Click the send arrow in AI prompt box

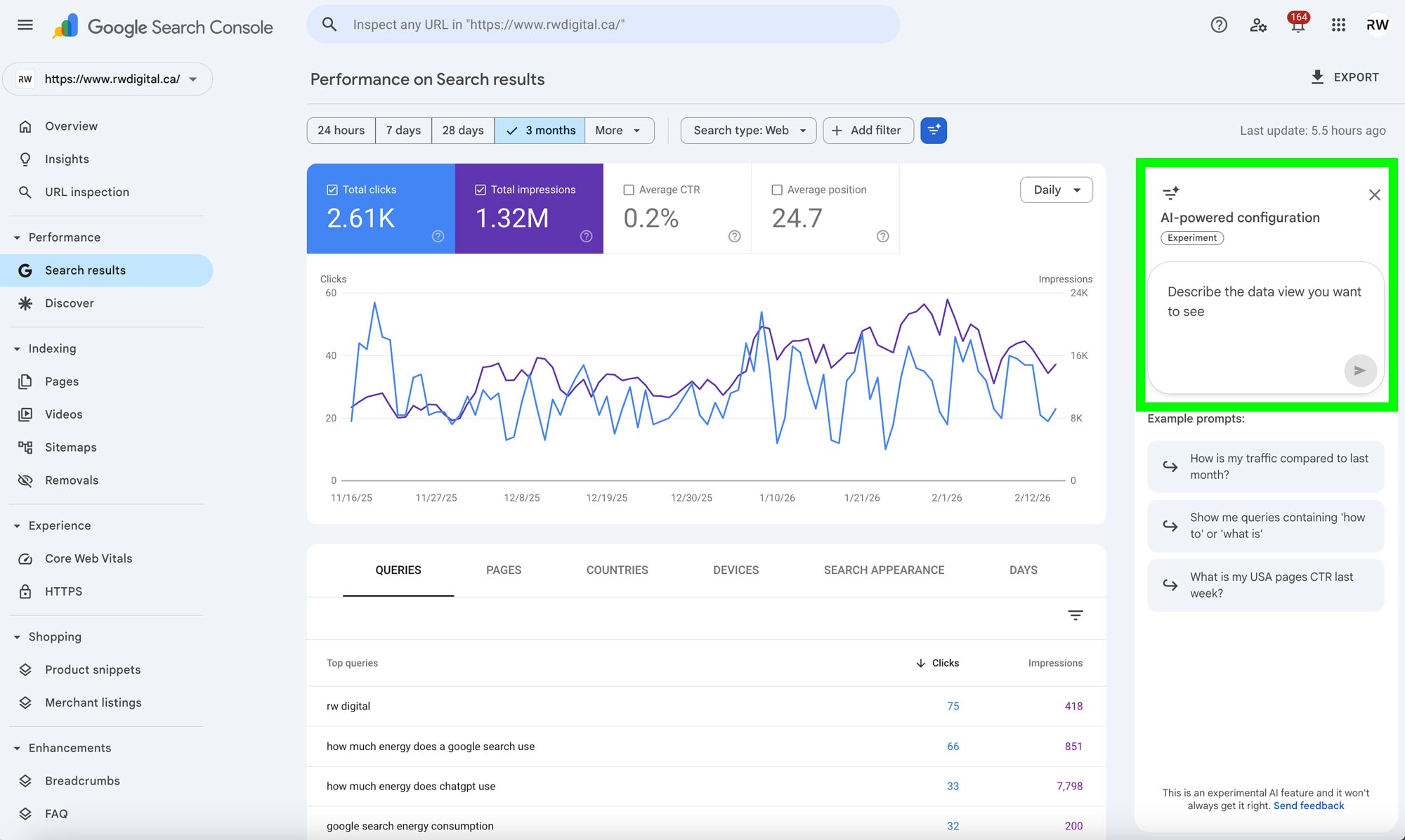(1360, 370)
